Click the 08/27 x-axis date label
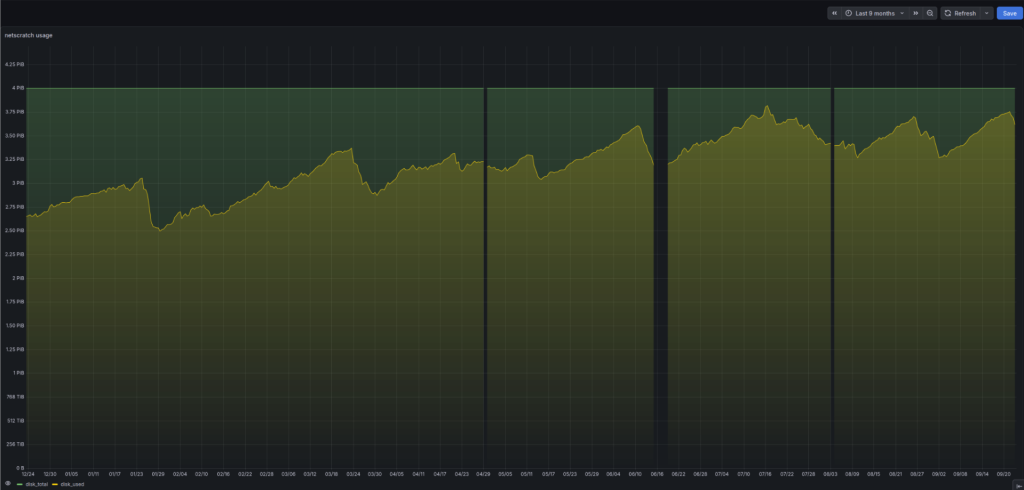The height and width of the screenshot is (490, 1024). pyautogui.click(x=917, y=474)
